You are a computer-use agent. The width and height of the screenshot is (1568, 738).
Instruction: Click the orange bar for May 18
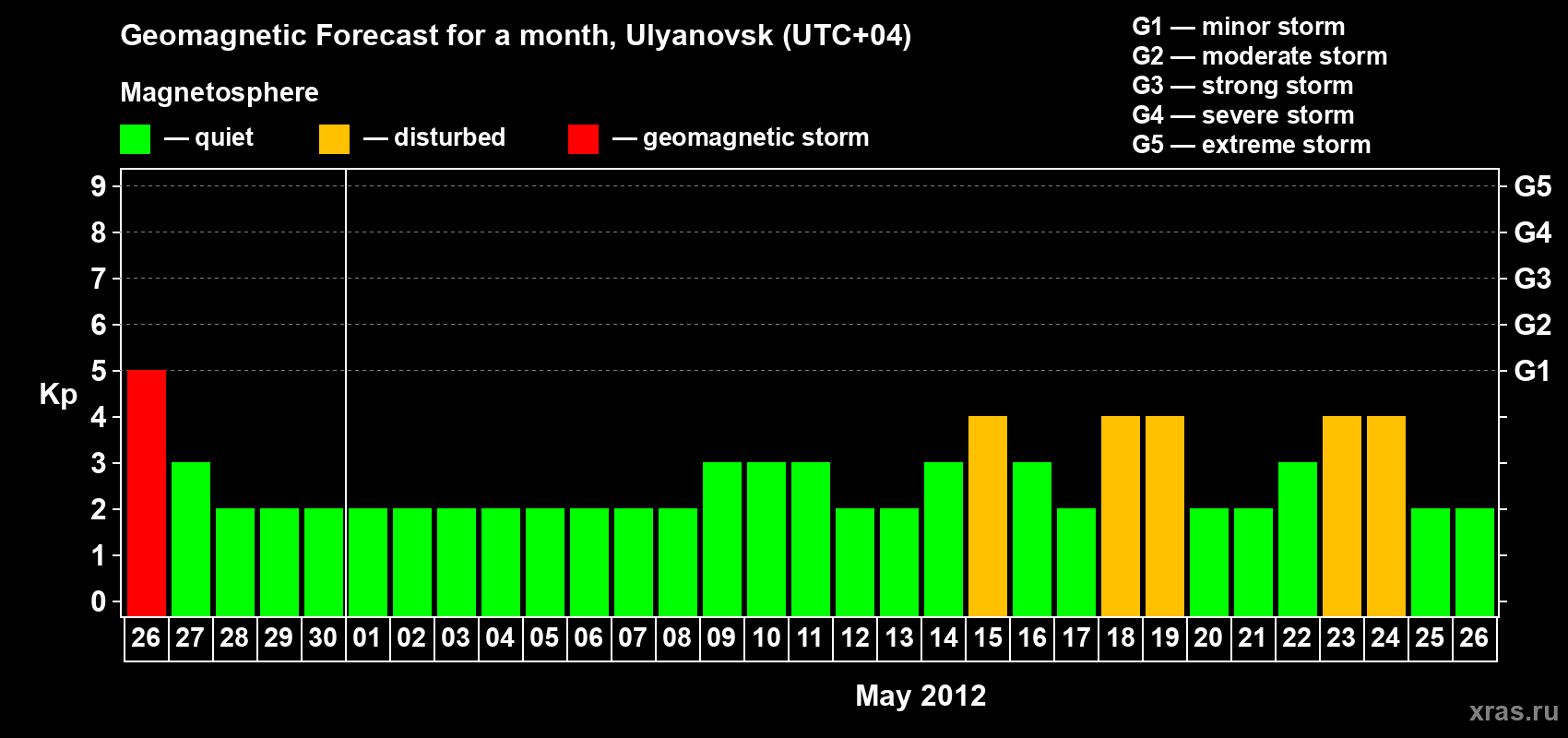coord(1121,516)
